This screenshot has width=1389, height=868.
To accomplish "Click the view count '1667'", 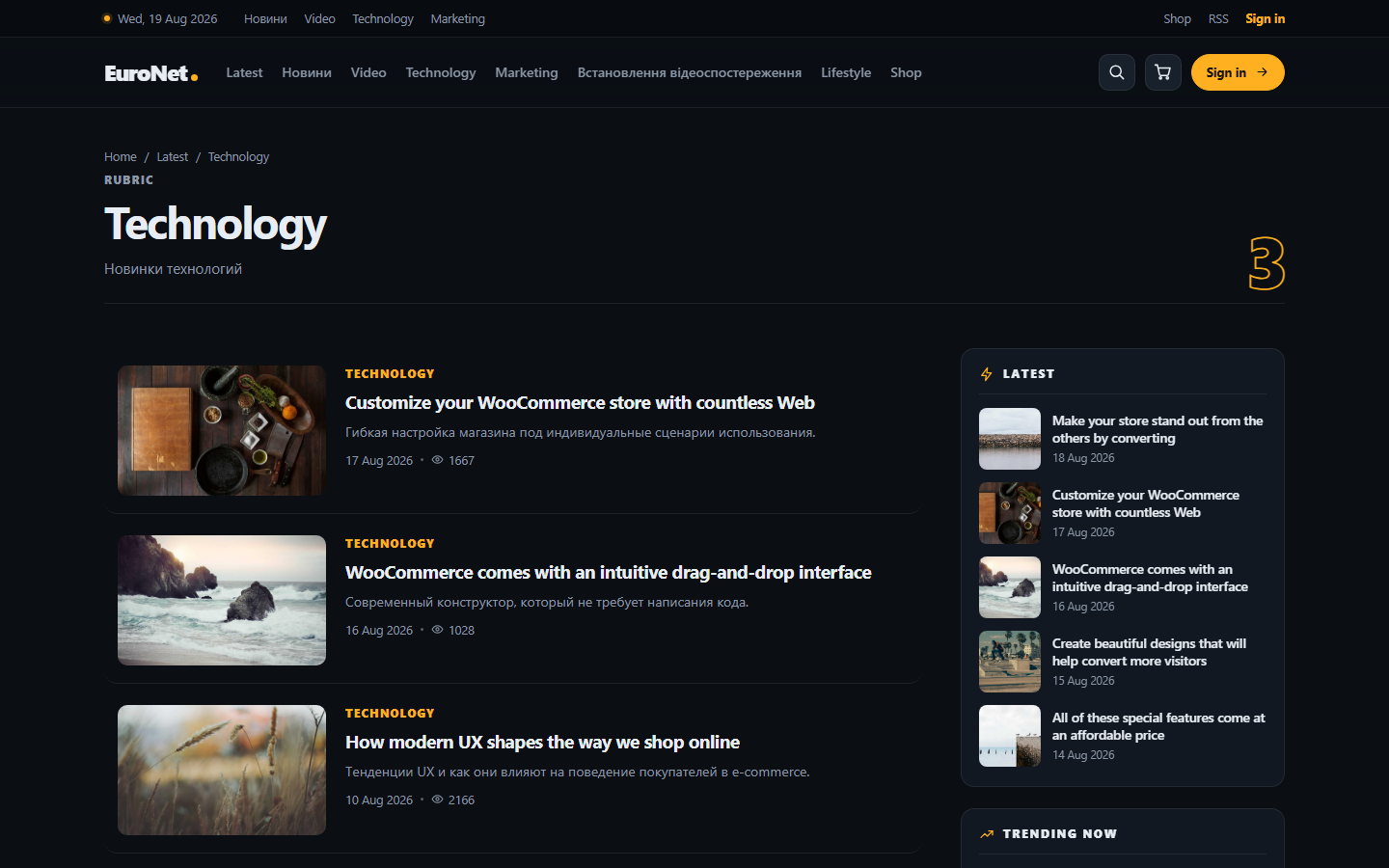I will point(461,461).
